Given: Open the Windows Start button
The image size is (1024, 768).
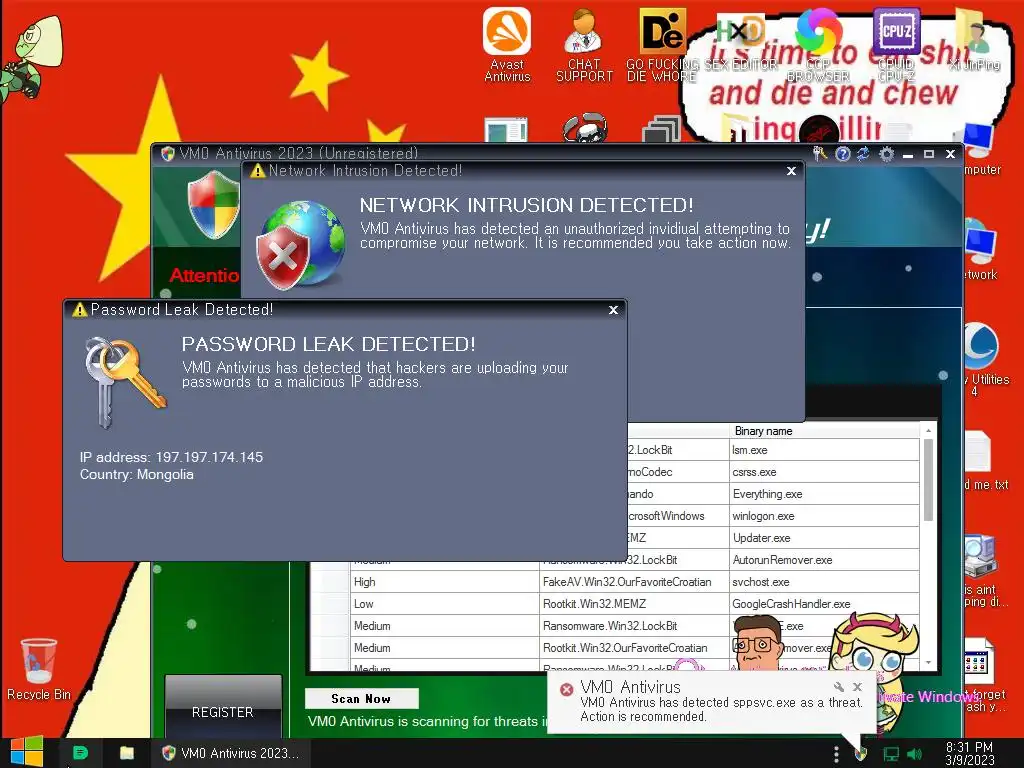Looking at the screenshot, I should [x=27, y=752].
